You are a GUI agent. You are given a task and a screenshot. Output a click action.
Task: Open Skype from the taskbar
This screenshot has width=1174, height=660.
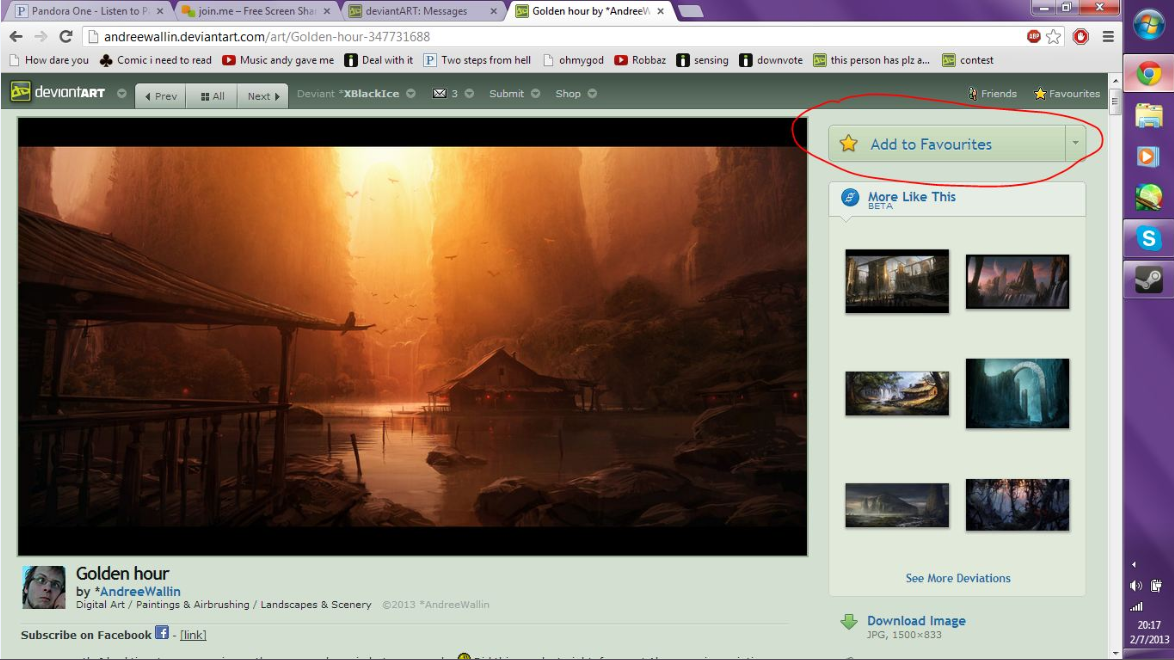pyautogui.click(x=1149, y=238)
